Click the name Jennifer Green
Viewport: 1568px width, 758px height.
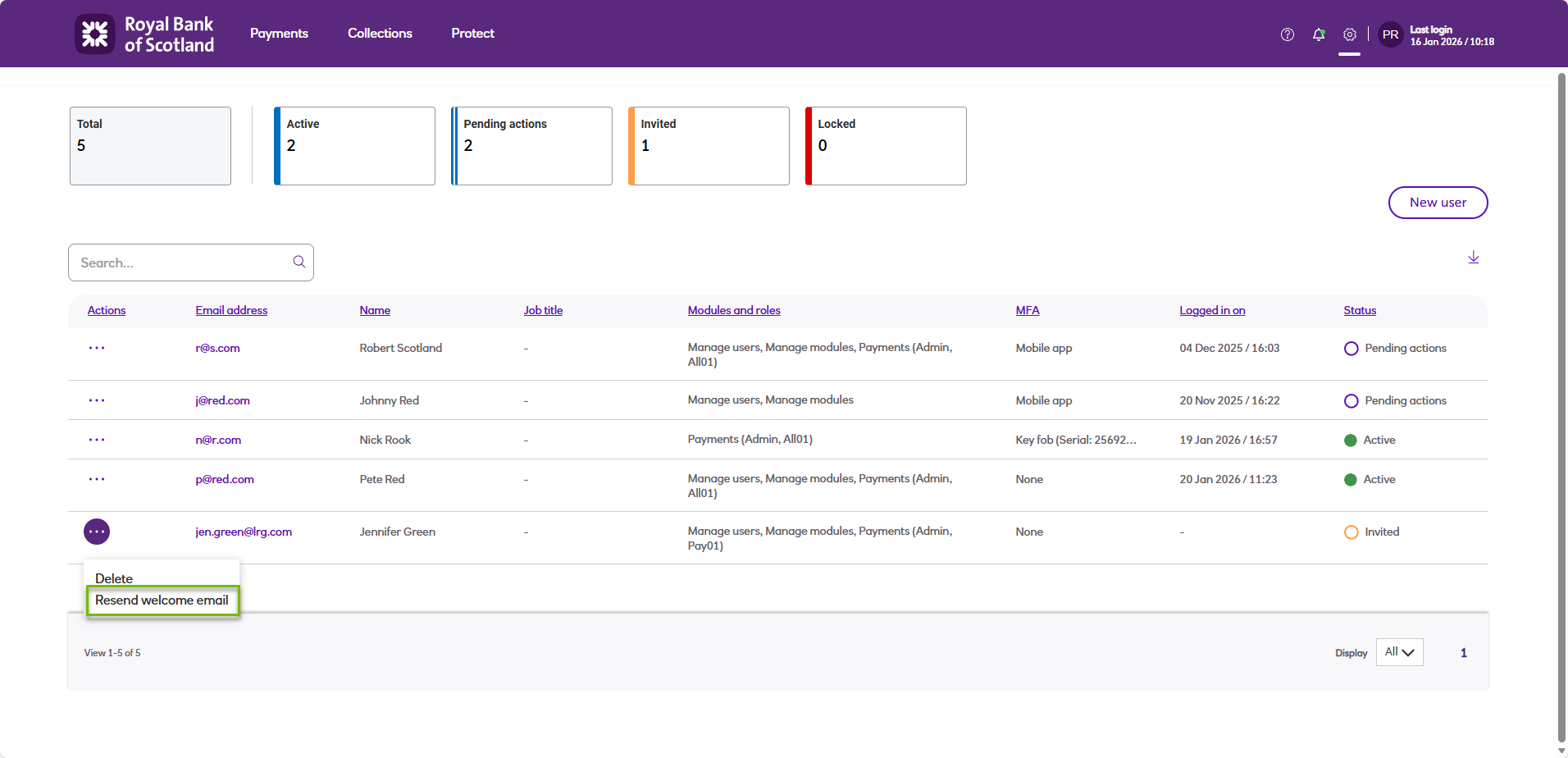click(397, 532)
